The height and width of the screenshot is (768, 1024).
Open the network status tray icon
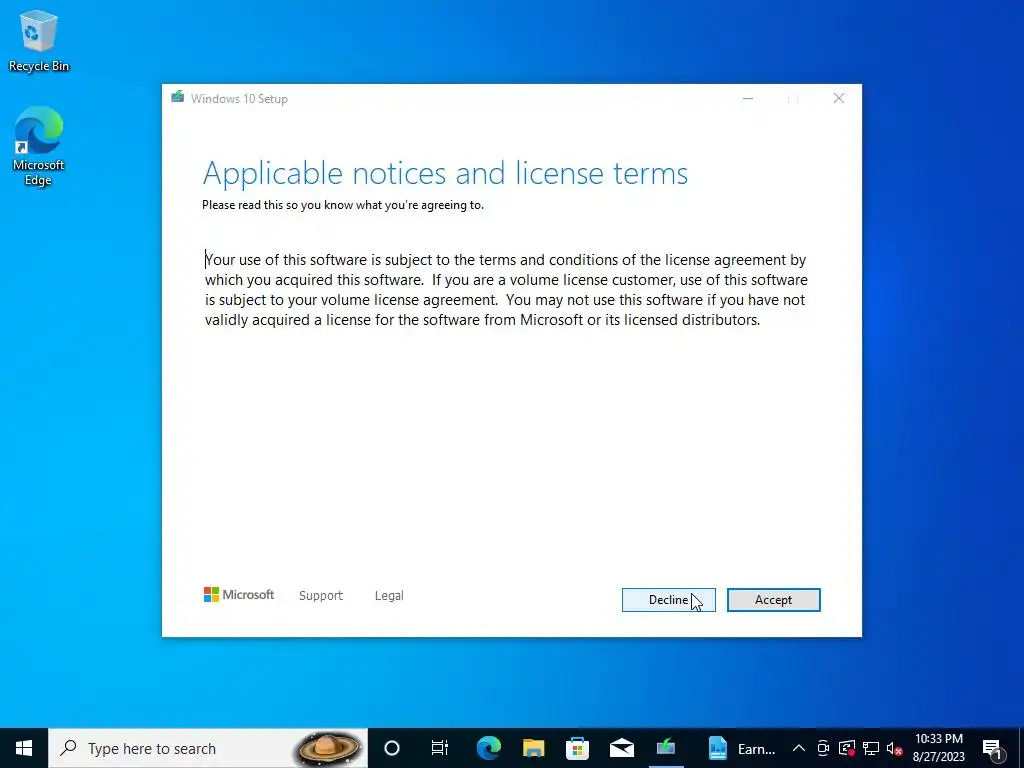pos(871,748)
